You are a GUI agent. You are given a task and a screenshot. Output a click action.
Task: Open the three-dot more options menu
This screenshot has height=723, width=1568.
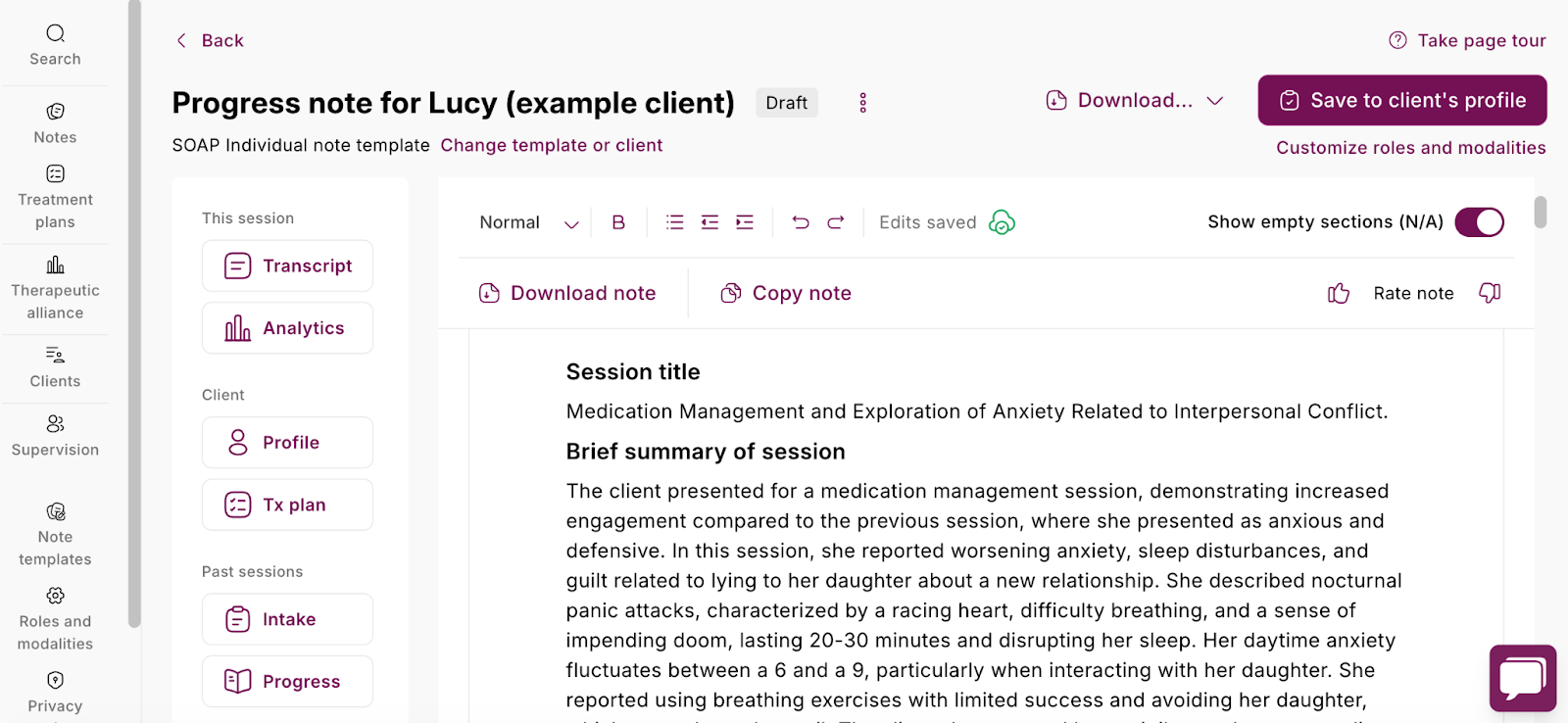click(862, 103)
